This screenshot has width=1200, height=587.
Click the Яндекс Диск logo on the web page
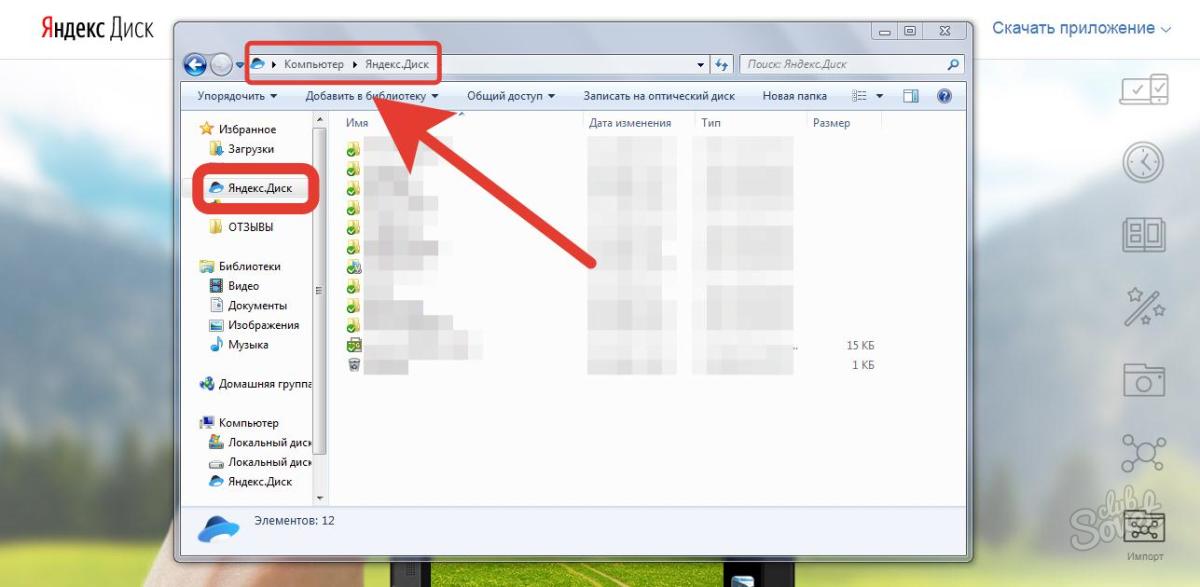[97, 28]
